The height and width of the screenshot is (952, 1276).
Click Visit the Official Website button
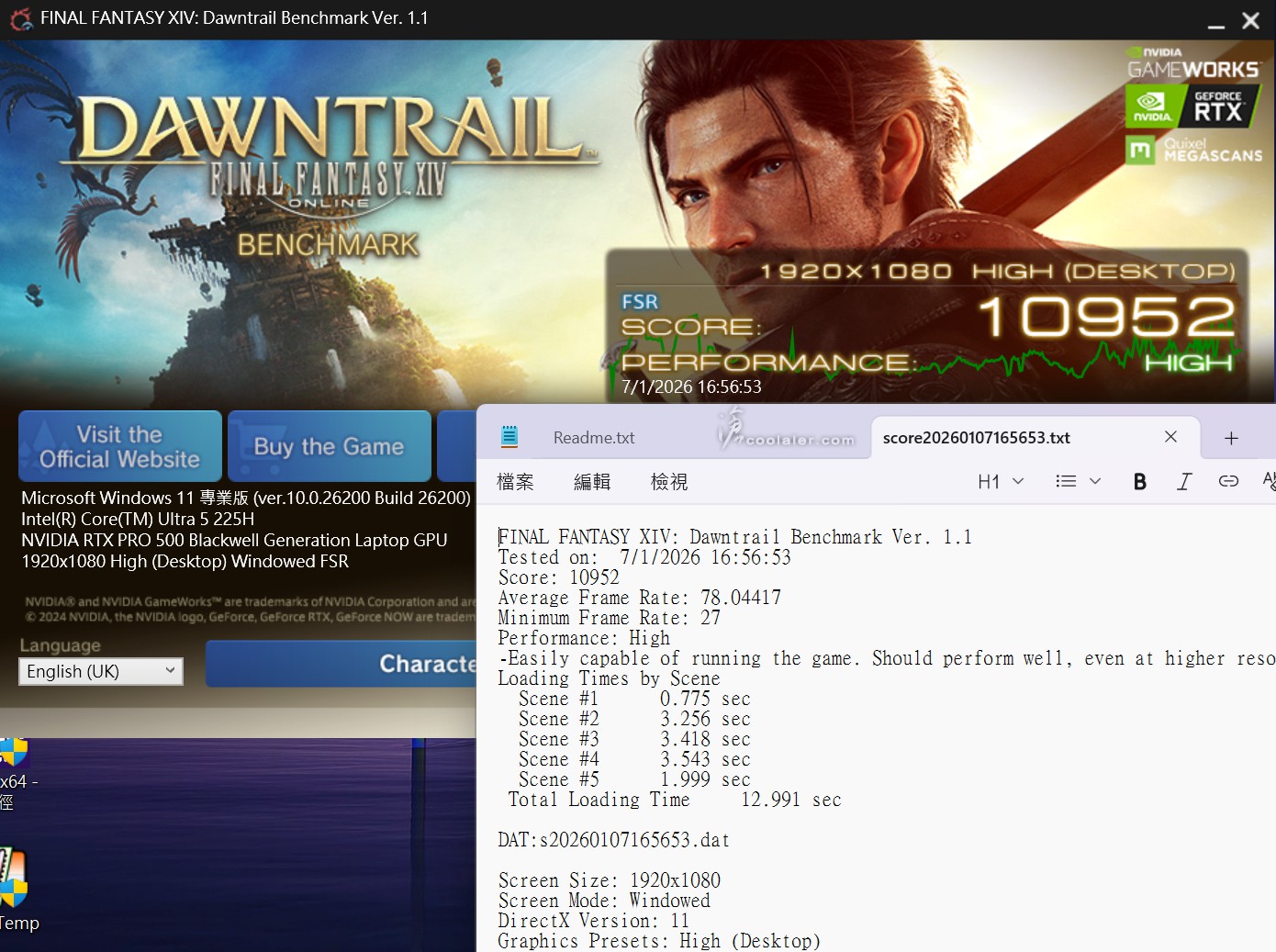[120, 447]
